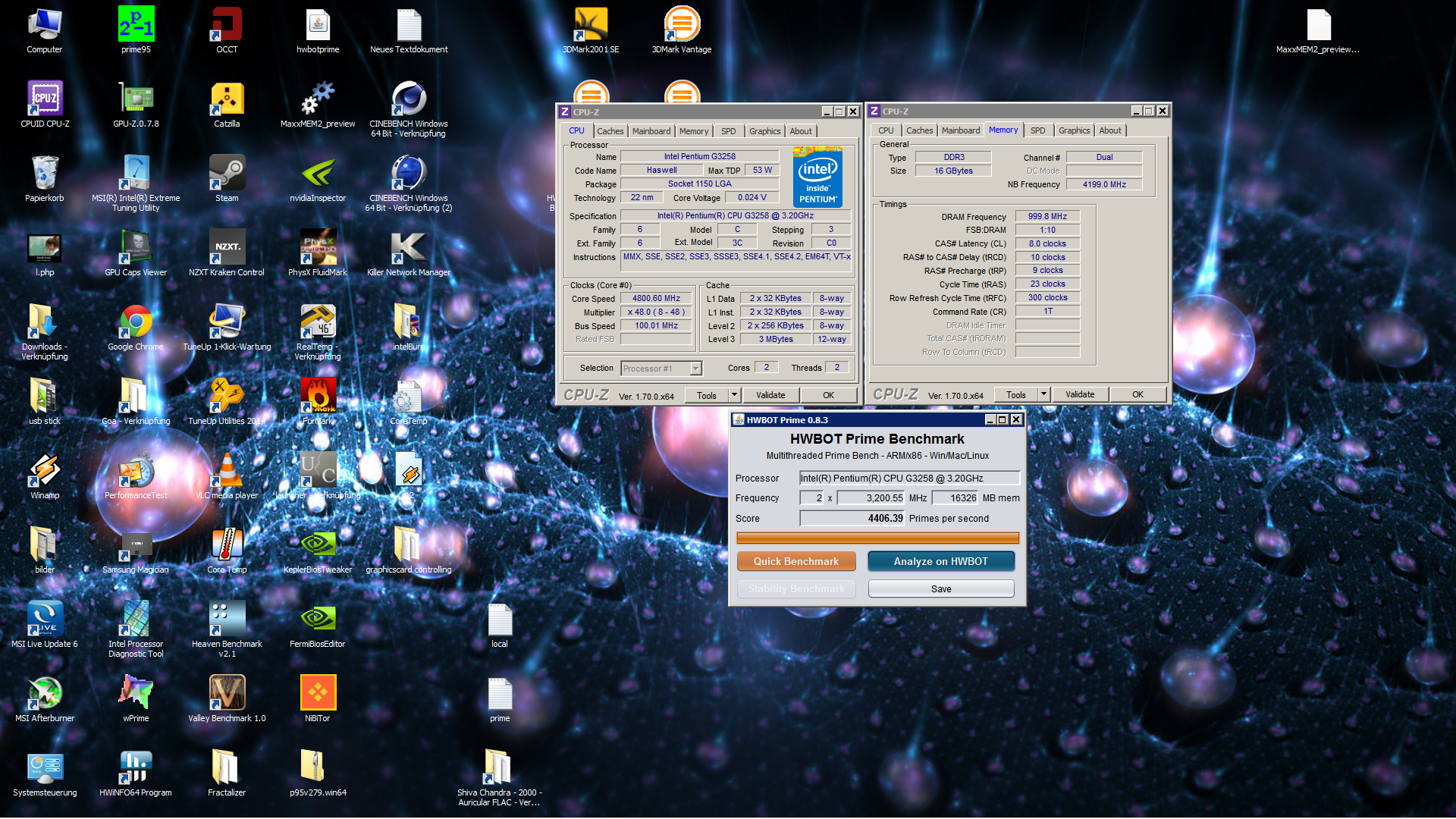Click the orange HWBOT Prime progress bar

pos(877,538)
